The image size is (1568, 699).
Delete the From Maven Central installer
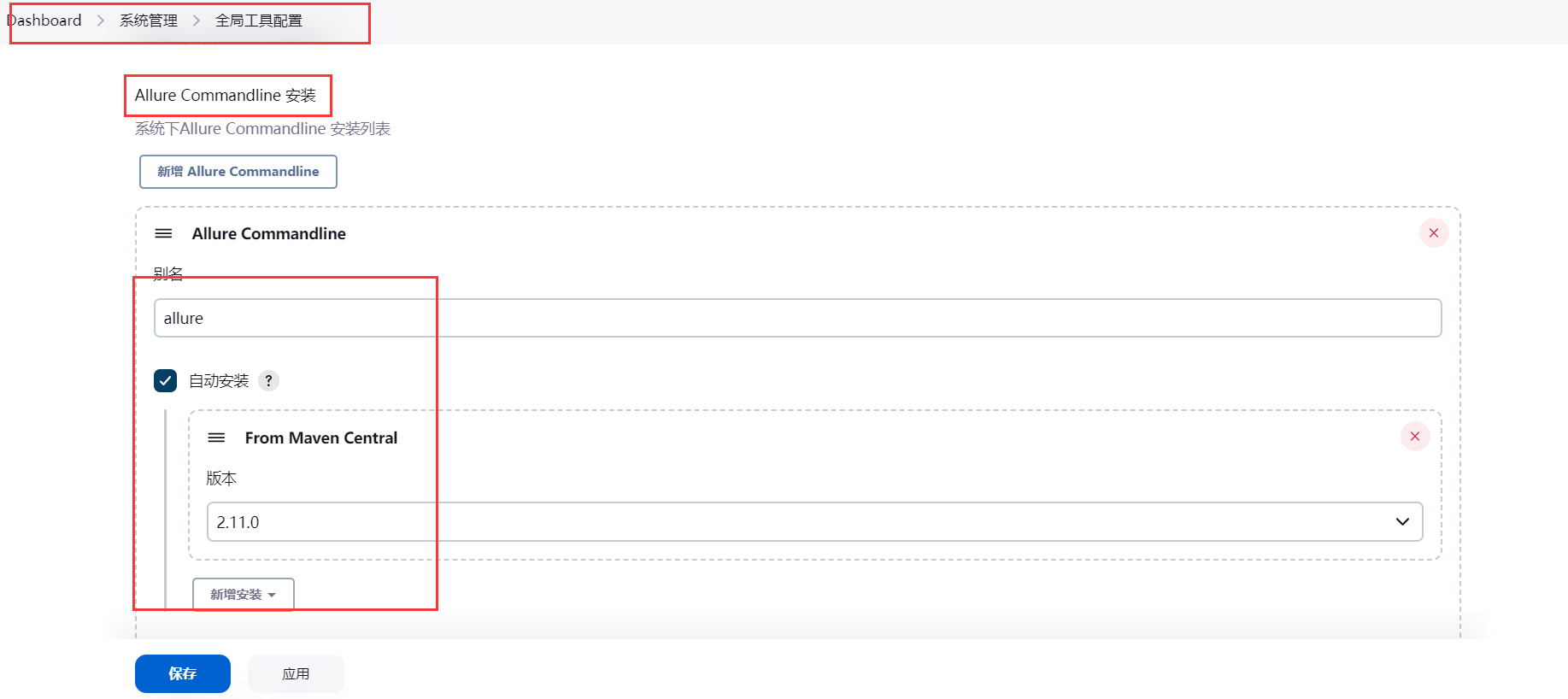point(1414,437)
